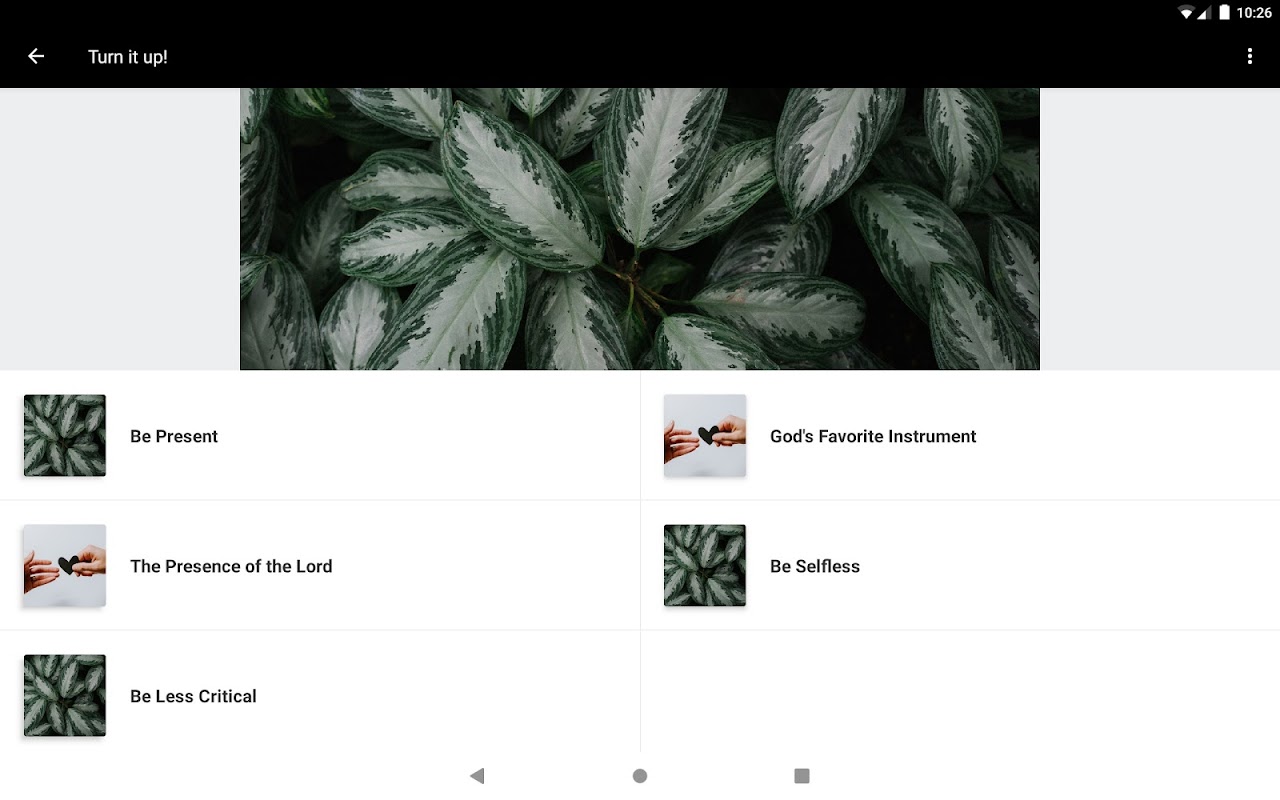1280x800 pixels.
Task: Tap the back arrow icon
Action: pyautogui.click(x=36, y=56)
